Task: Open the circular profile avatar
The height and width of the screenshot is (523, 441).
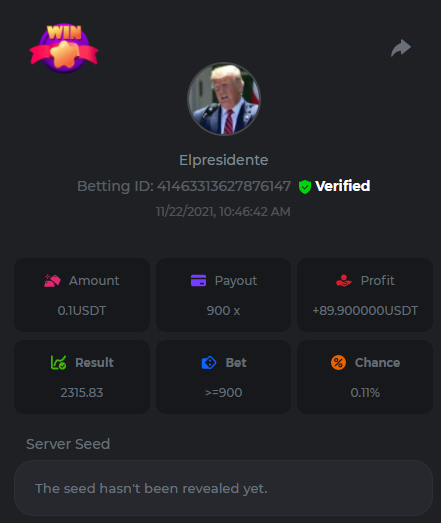Action: 224,99
